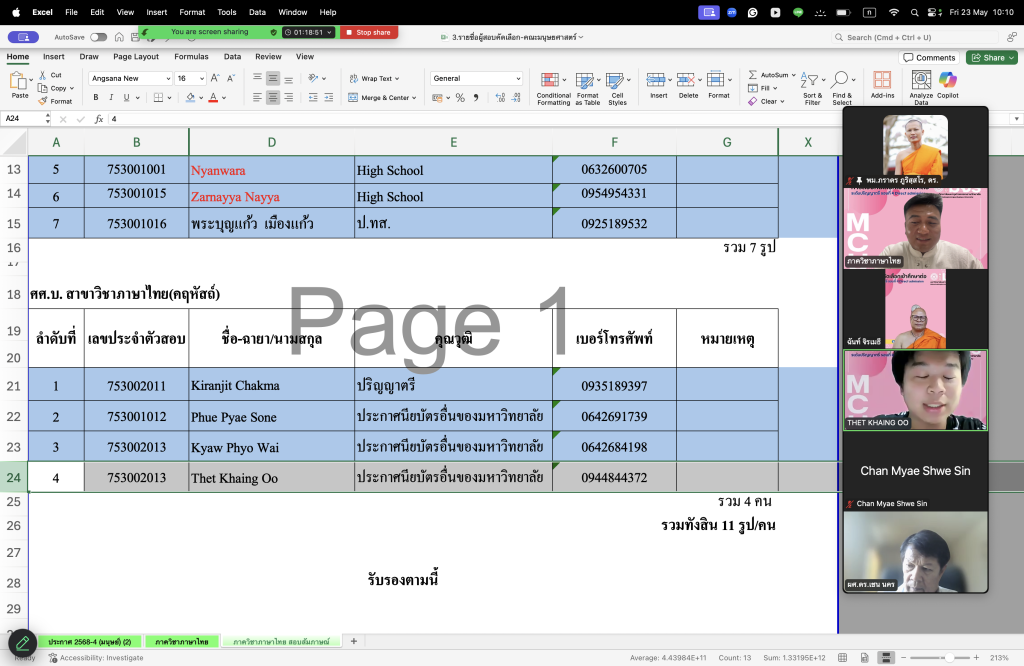Increase font size with larger A icon

(x=216, y=78)
